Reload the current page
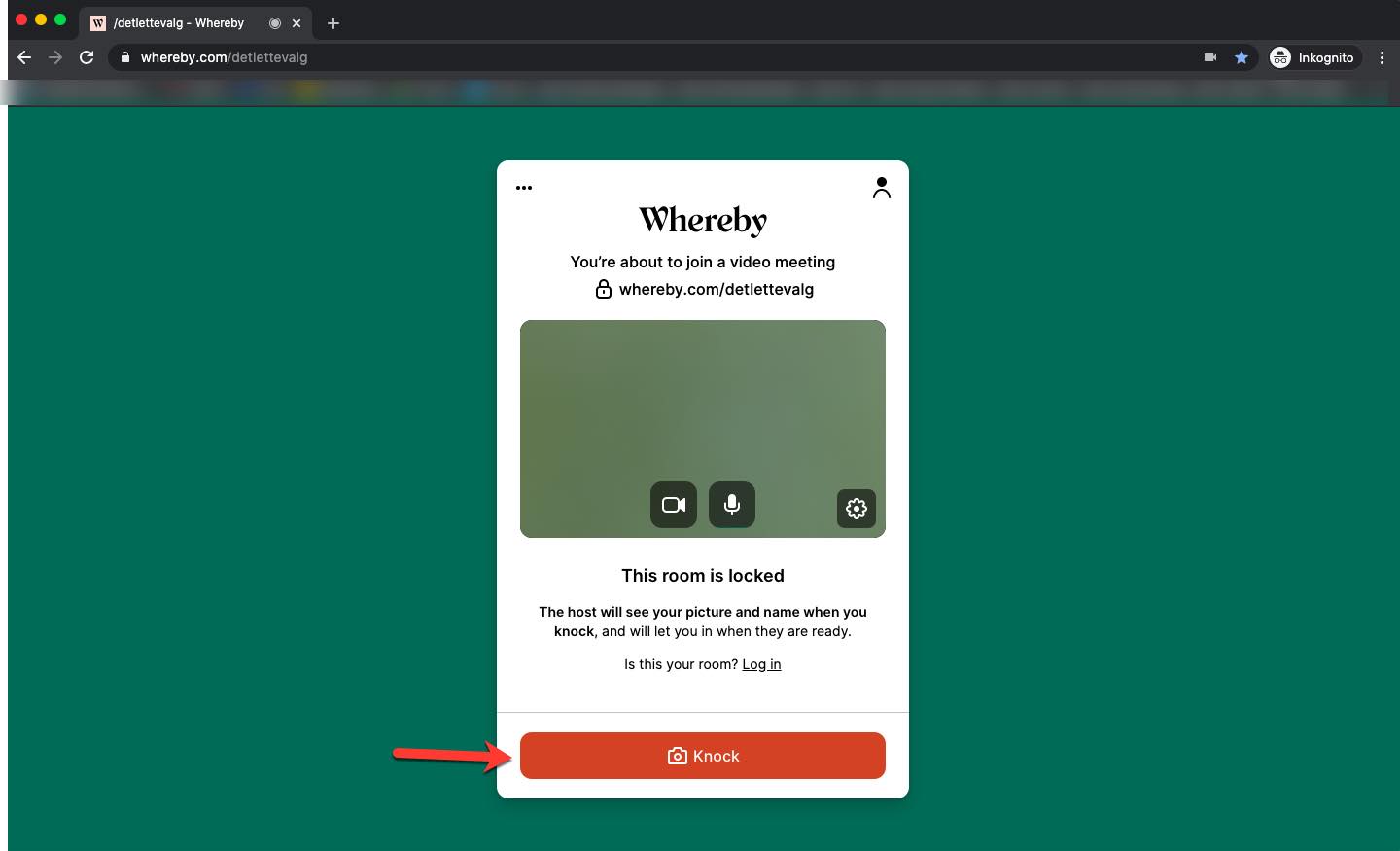 coord(87,57)
